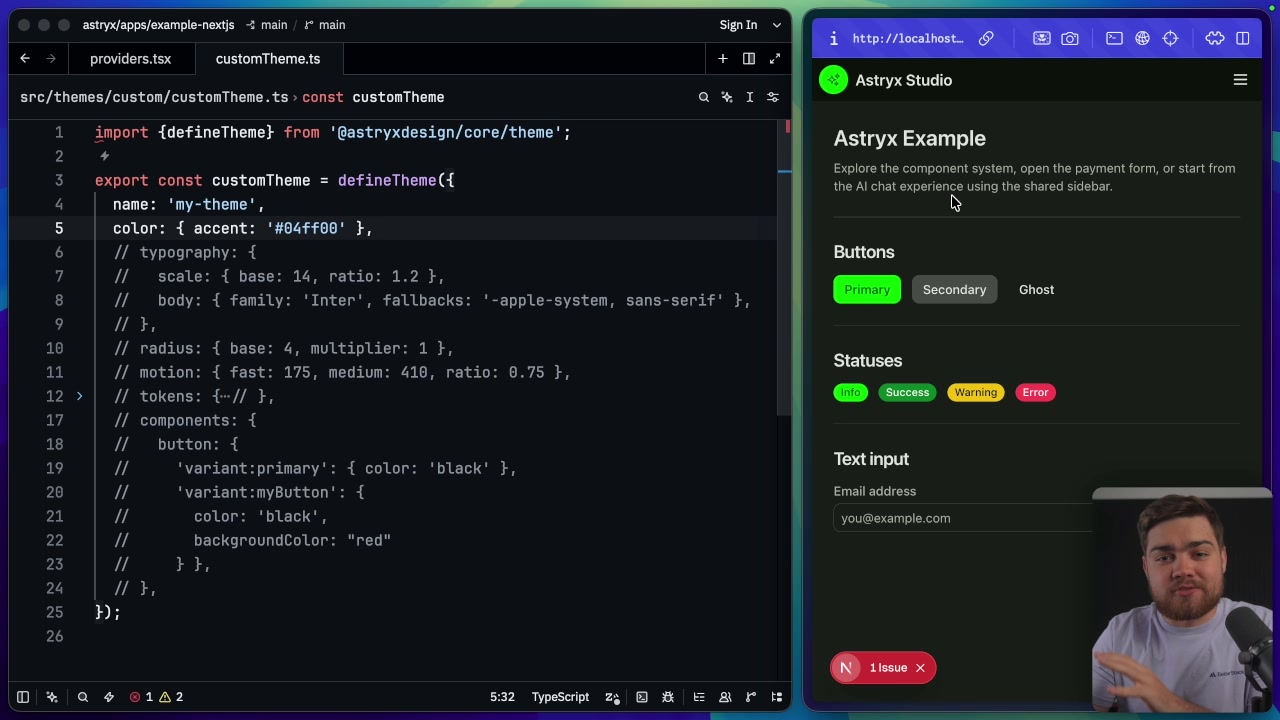This screenshot has height=720, width=1280.
Task: Expand the folded tokens block on line 12
Action: pos(79,396)
